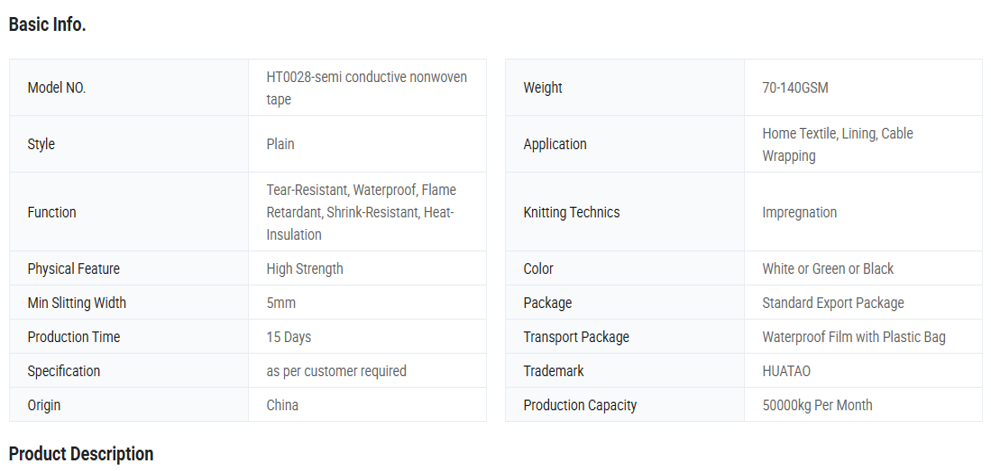Click Waterproof Film with Plastic Bag
This screenshot has height=471, width=991.
[854, 337]
